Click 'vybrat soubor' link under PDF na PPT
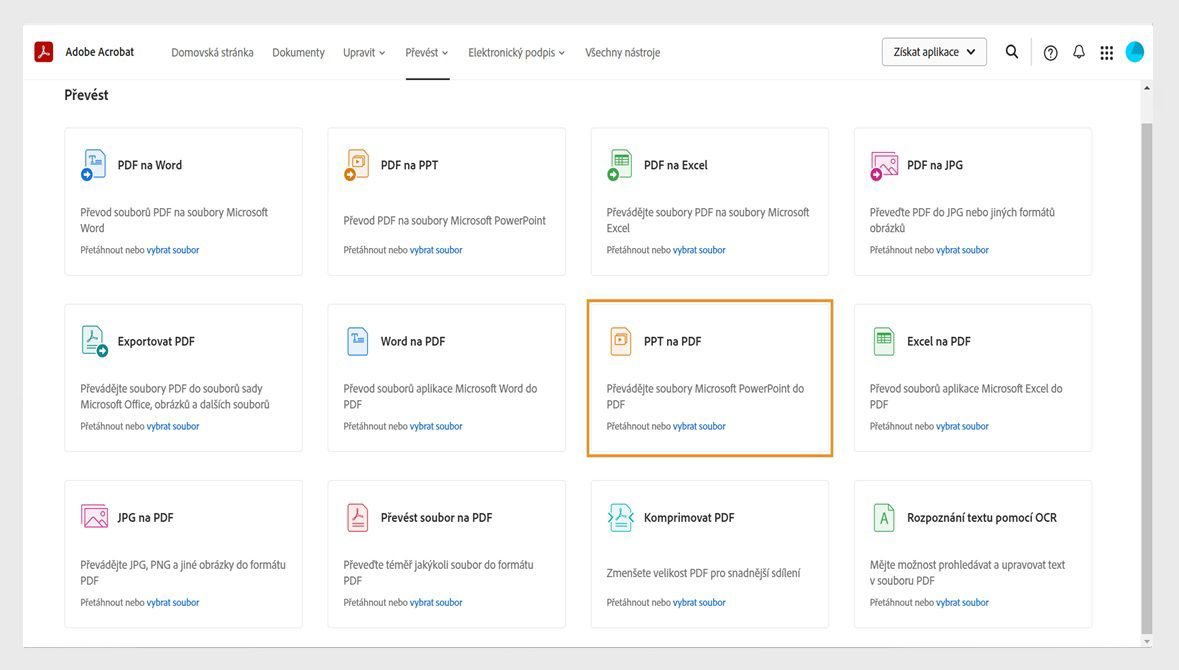The image size is (1179, 670). [x=436, y=250]
